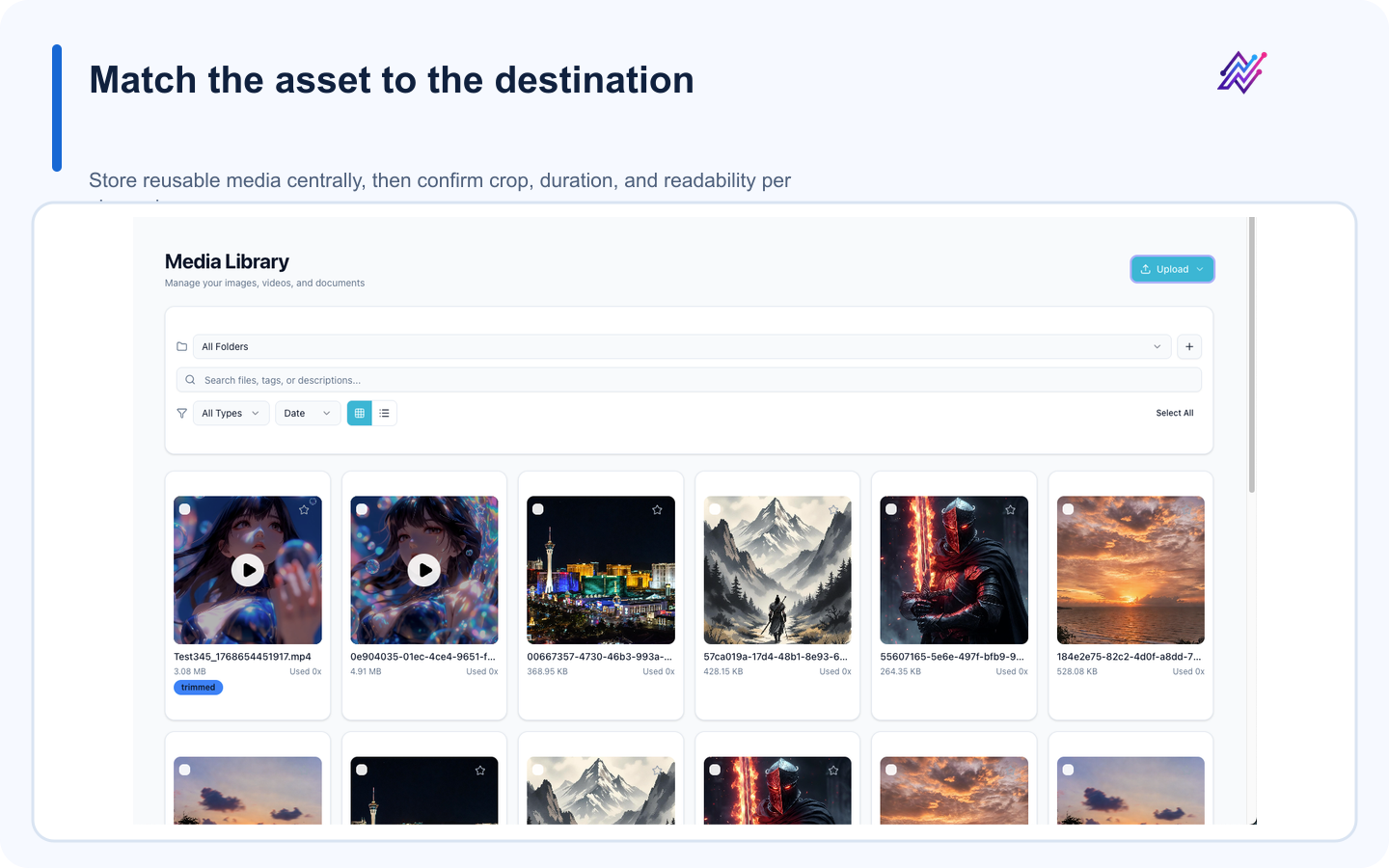Open the Date sort dropdown
Image resolution: width=1389 pixels, height=868 pixels.
[308, 413]
